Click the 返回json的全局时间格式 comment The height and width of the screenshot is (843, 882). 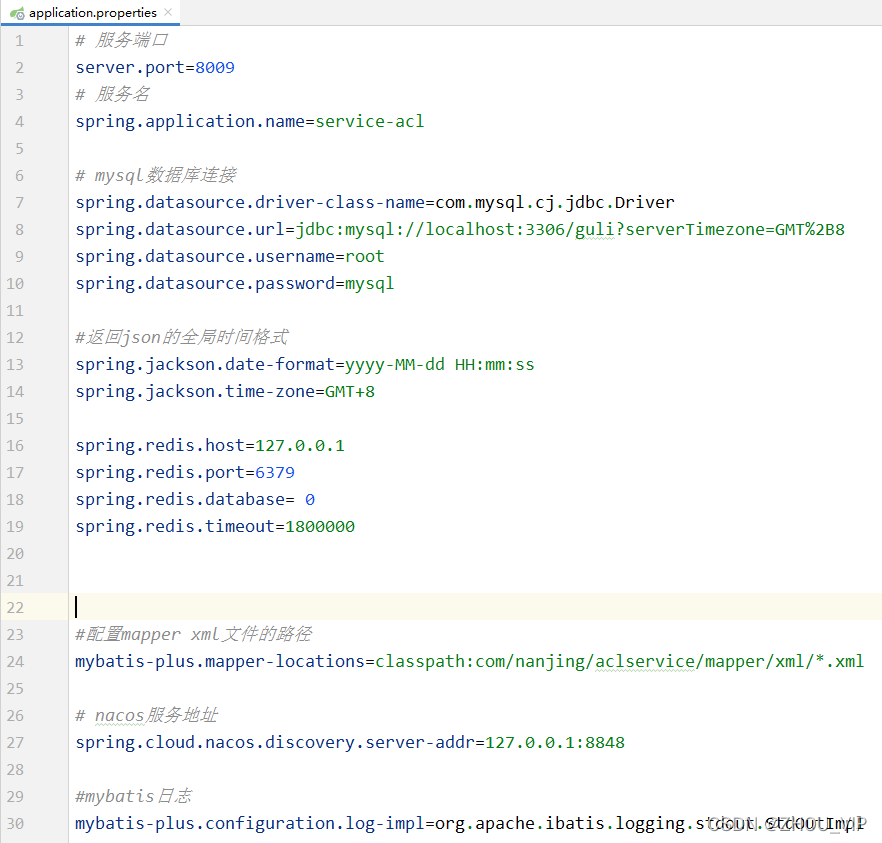coord(182,337)
